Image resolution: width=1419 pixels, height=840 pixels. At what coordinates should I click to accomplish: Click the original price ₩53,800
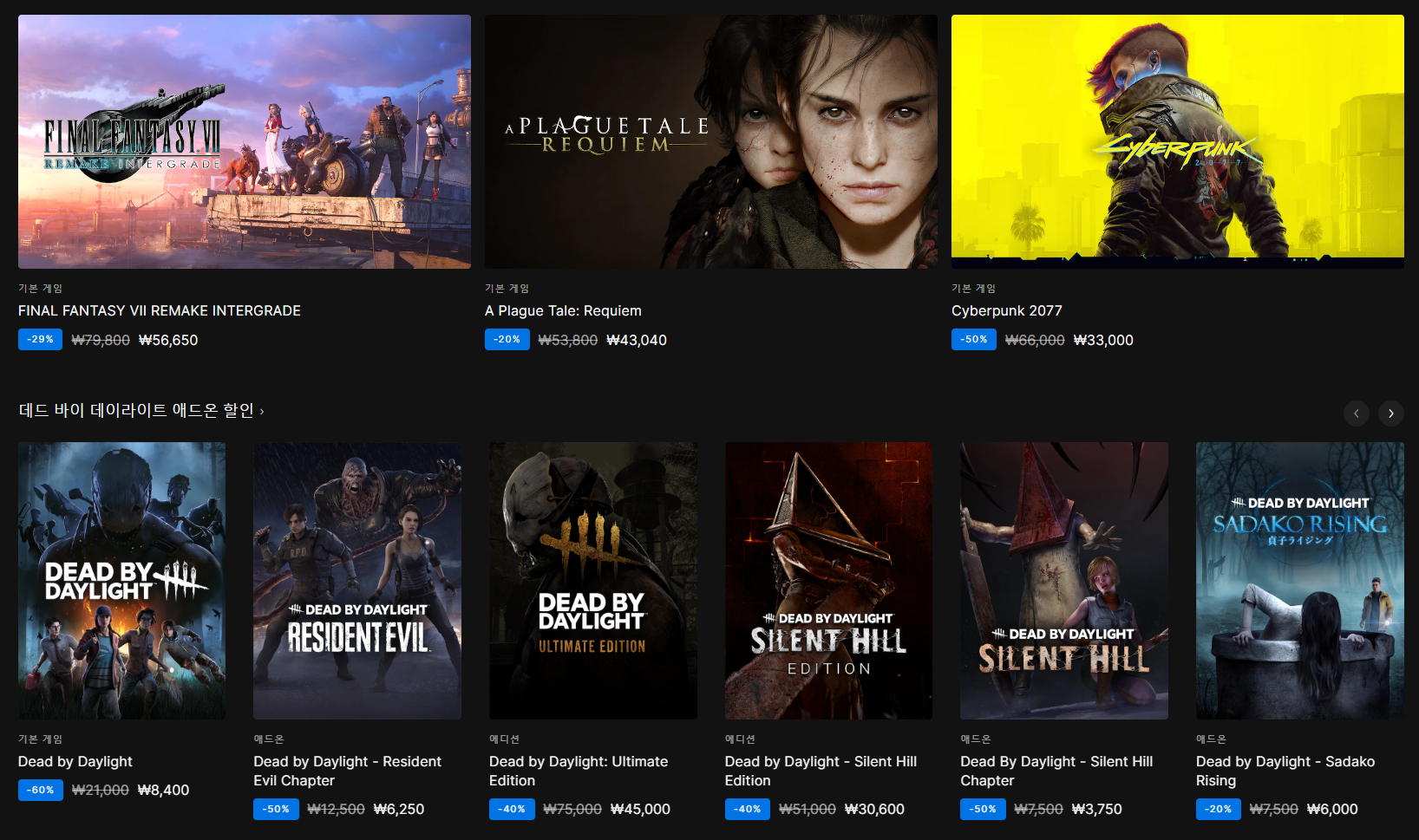pos(568,340)
